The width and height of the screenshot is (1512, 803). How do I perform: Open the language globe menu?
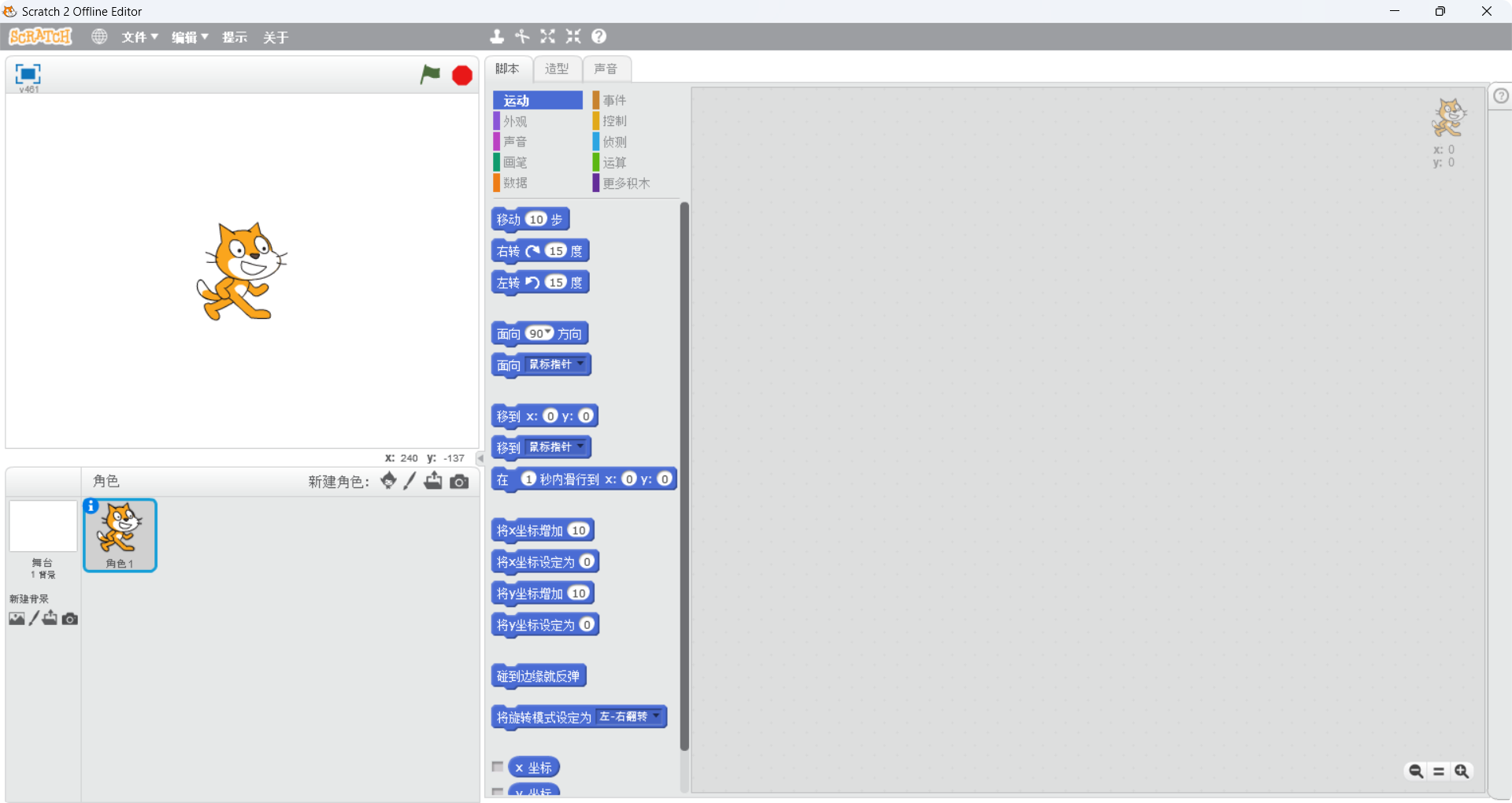coord(99,36)
